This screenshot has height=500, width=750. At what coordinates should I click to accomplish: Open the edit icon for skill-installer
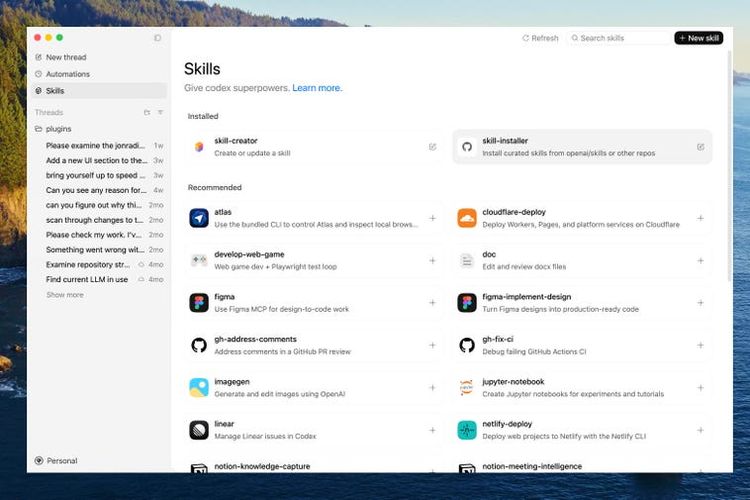700,146
